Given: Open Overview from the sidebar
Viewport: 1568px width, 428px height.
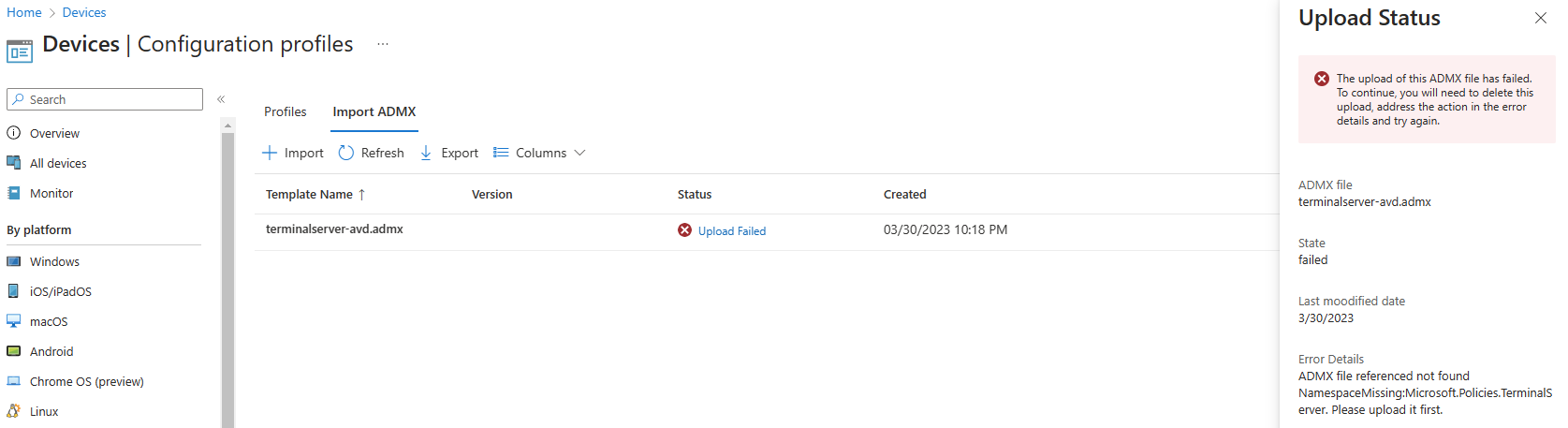Looking at the screenshot, I should click(x=54, y=133).
